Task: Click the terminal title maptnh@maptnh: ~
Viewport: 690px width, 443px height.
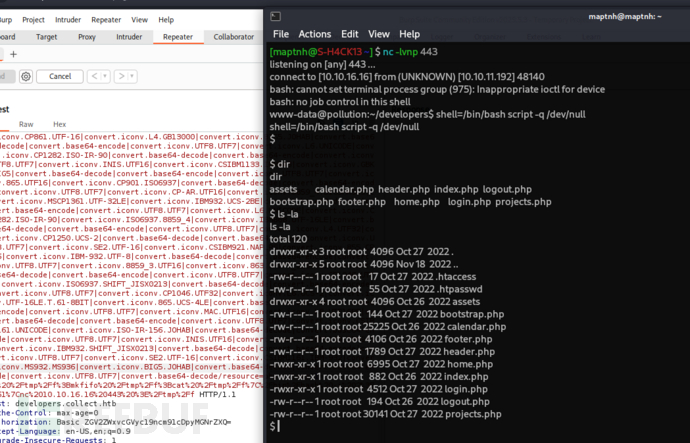Action: pos(625,17)
